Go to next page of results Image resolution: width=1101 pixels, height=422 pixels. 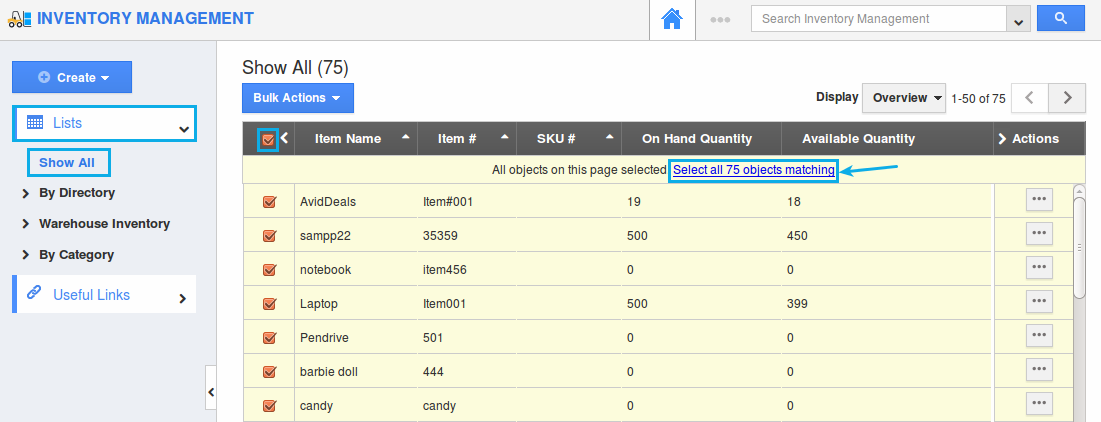click(1067, 98)
